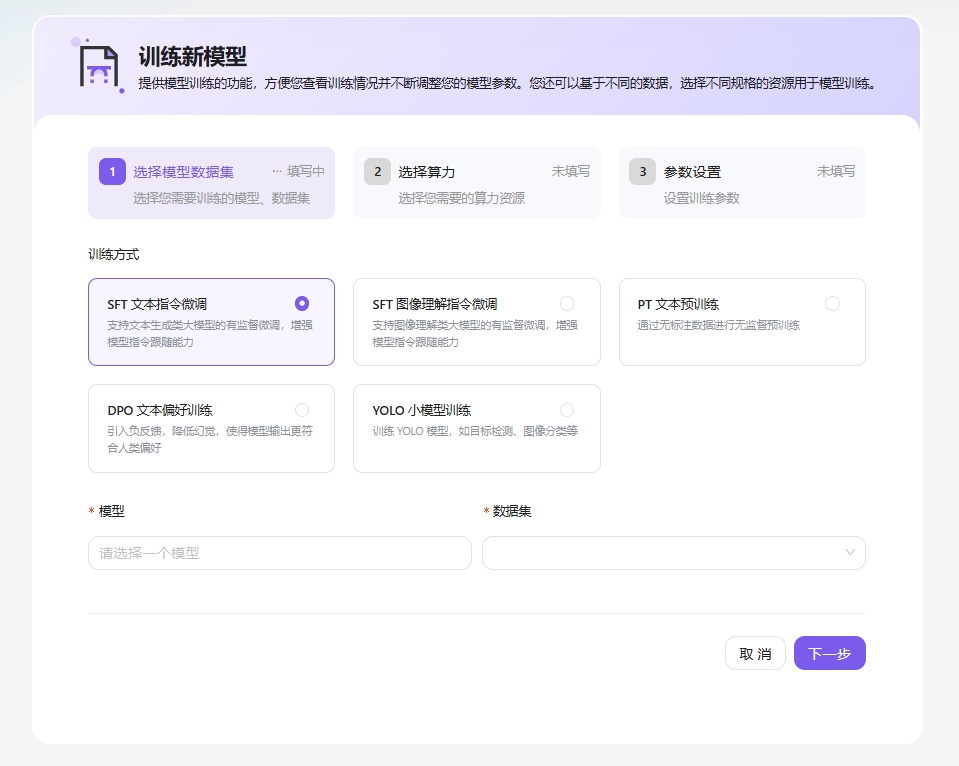Open step 1 选择模型数据集
This screenshot has height=766, width=959.
211,183
